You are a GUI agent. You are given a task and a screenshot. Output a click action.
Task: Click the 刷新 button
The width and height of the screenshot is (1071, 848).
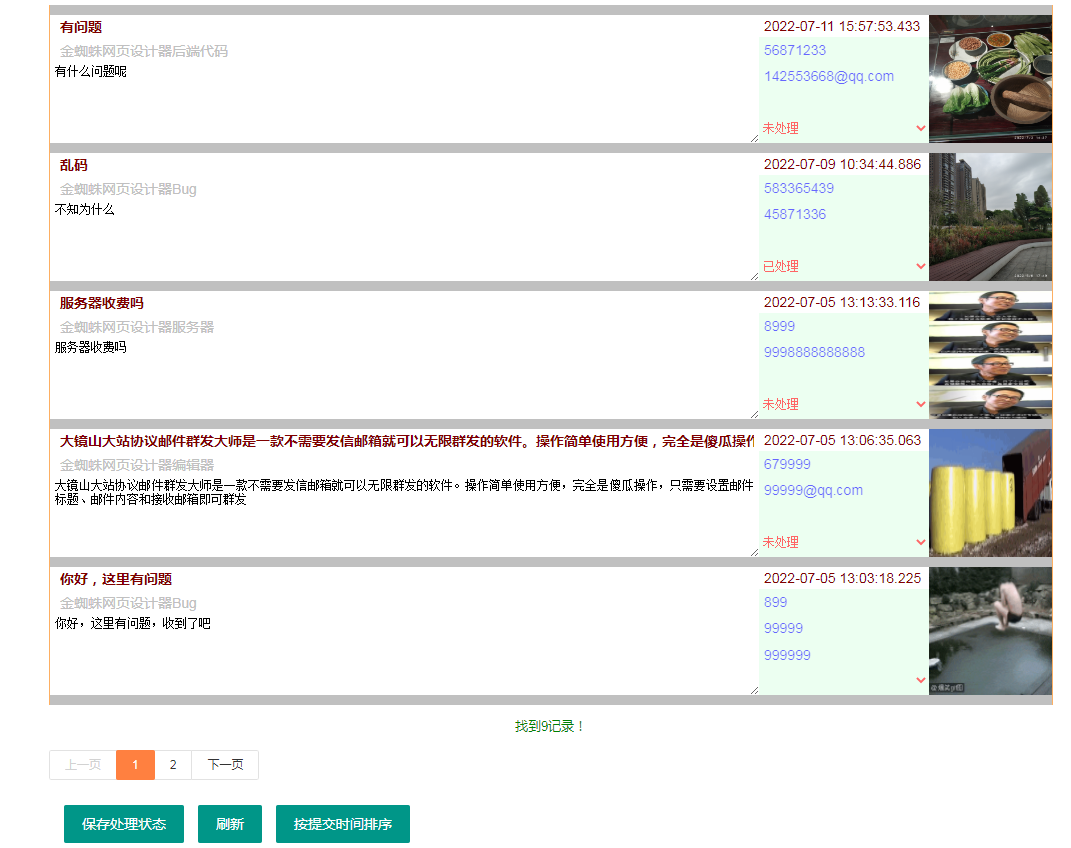click(x=230, y=824)
